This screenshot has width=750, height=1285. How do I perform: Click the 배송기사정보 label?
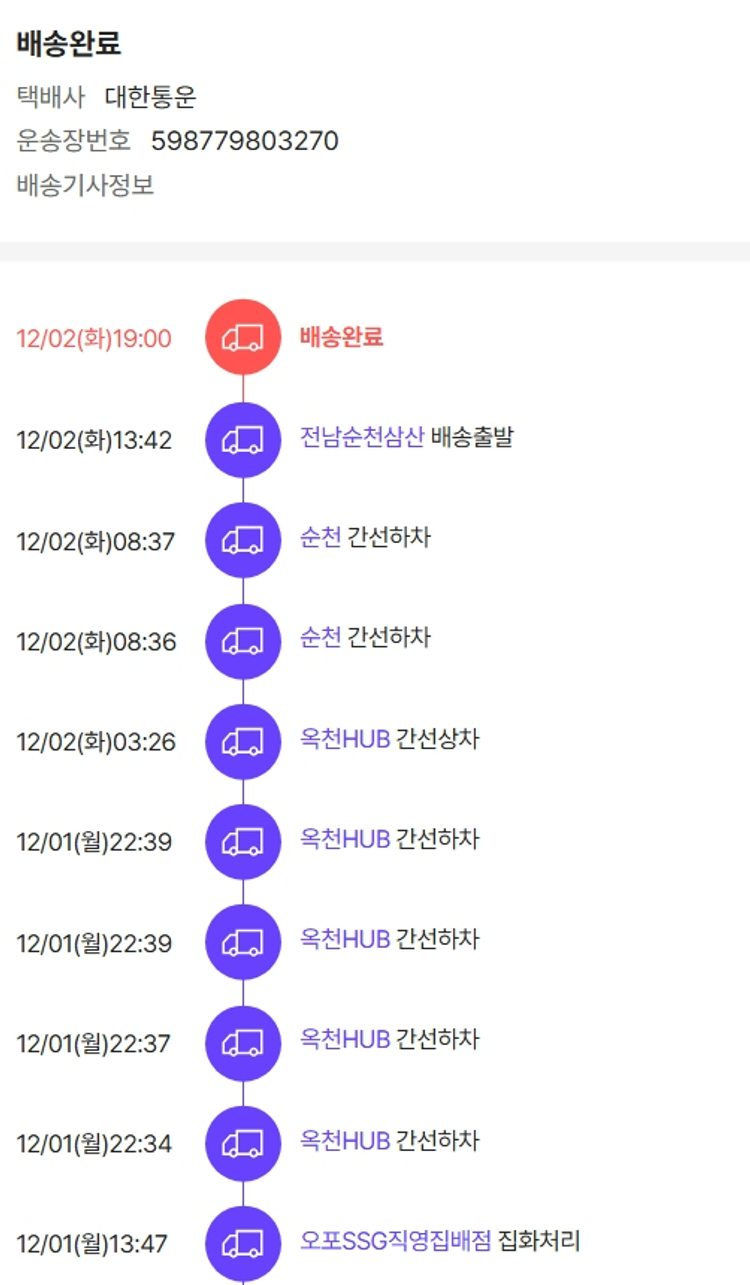pyautogui.click(x=85, y=185)
